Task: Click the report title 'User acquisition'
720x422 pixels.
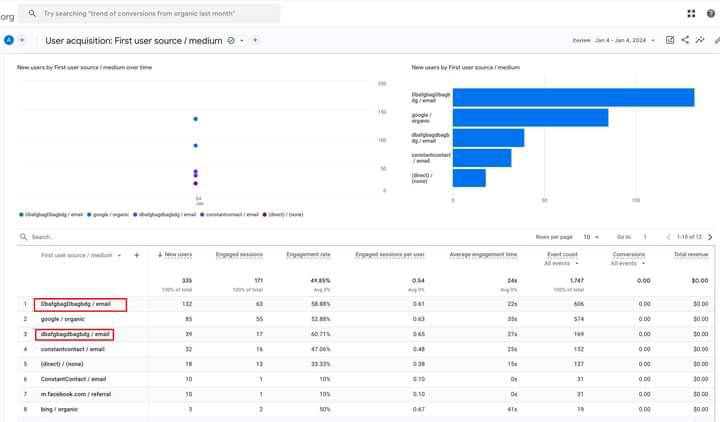Action: 134,40
